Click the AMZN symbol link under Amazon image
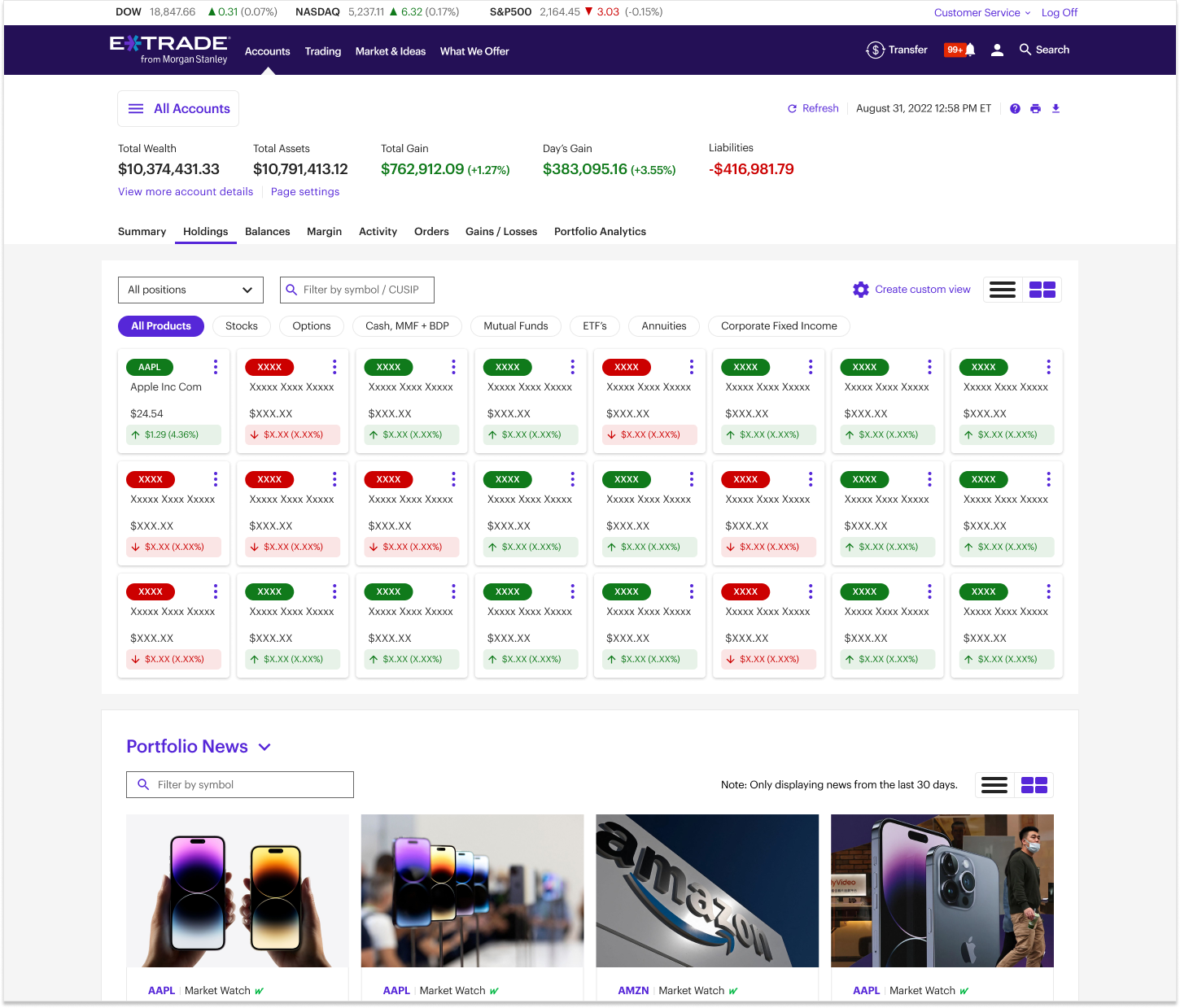 coord(633,991)
